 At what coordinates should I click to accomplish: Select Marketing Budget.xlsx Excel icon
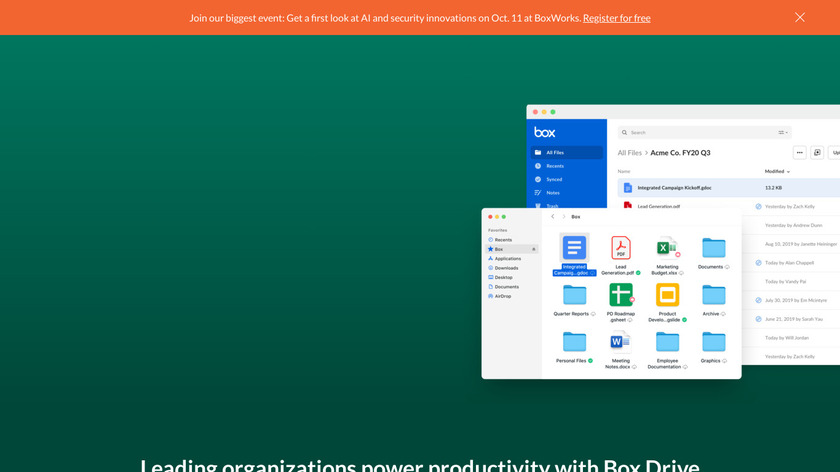tap(668, 248)
